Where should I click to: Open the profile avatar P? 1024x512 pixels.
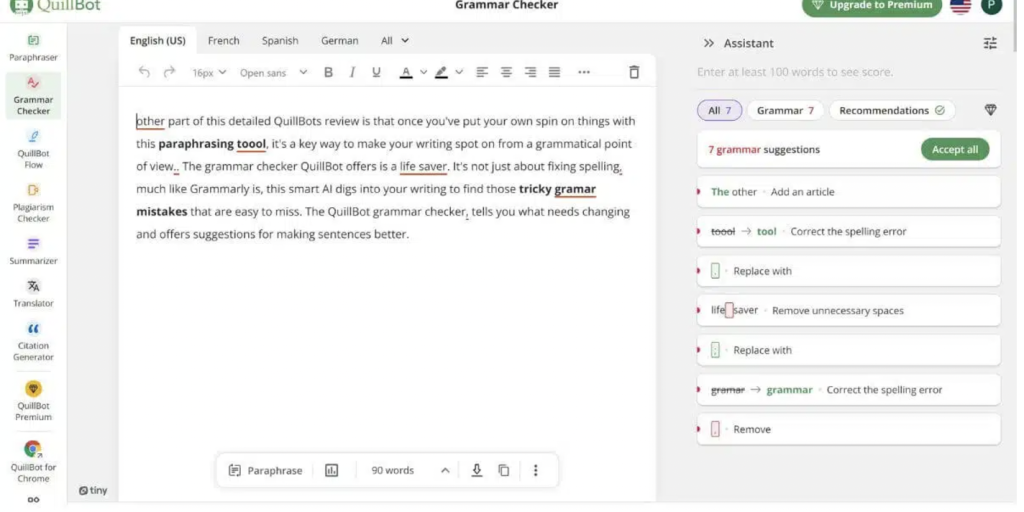coord(991,5)
